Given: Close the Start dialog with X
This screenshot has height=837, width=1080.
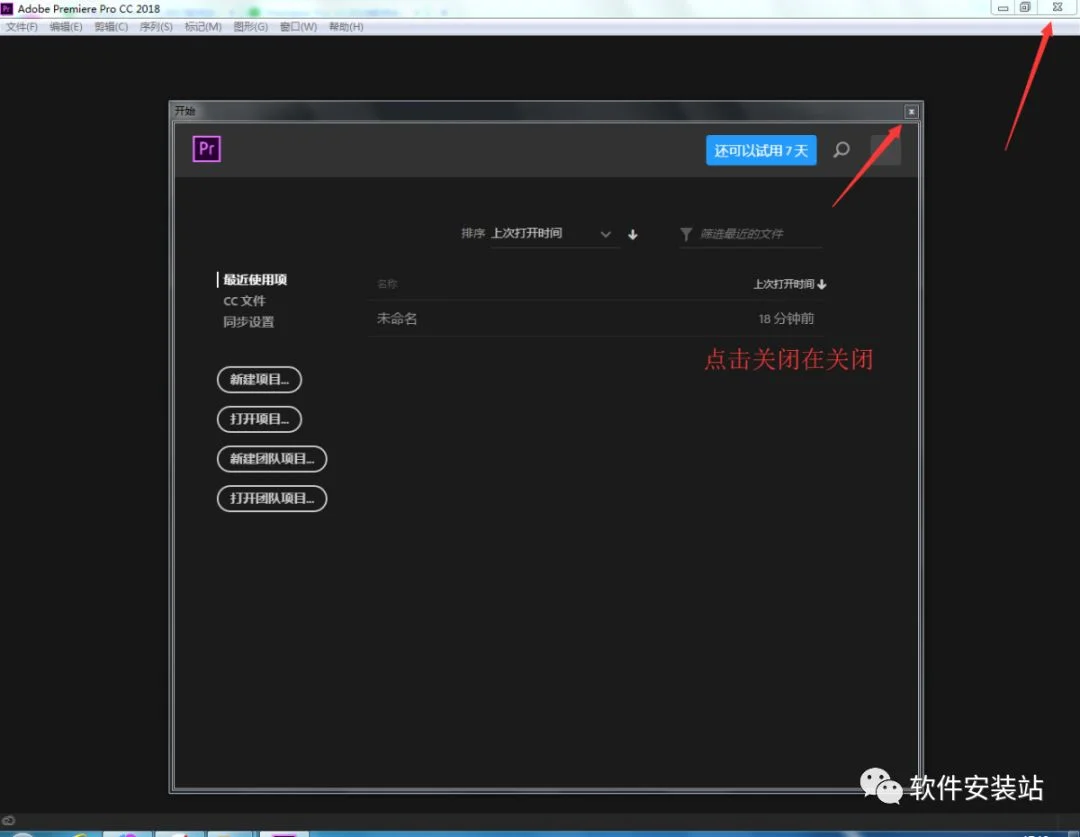Looking at the screenshot, I should point(911,112).
